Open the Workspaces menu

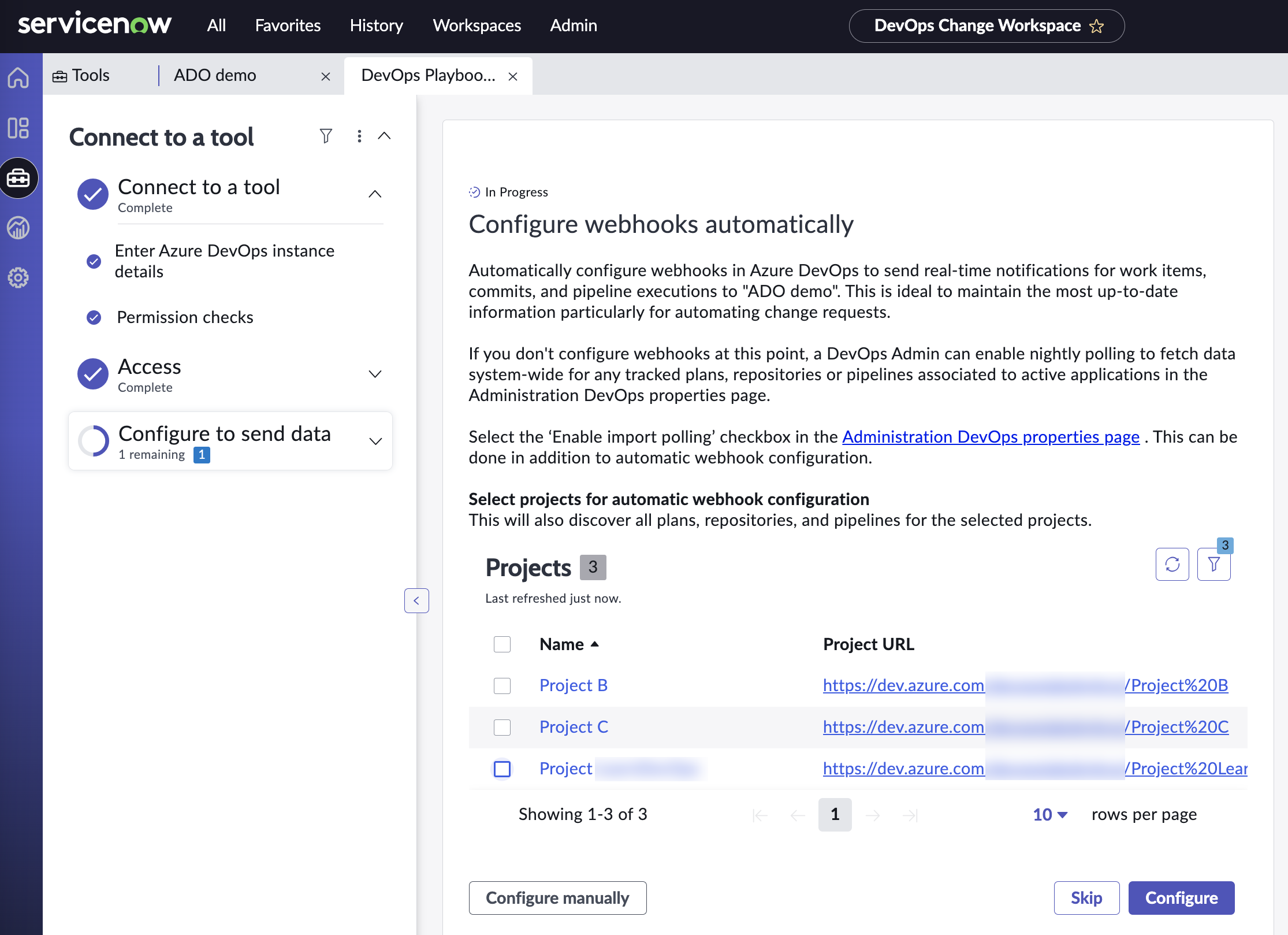click(x=477, y=25)
